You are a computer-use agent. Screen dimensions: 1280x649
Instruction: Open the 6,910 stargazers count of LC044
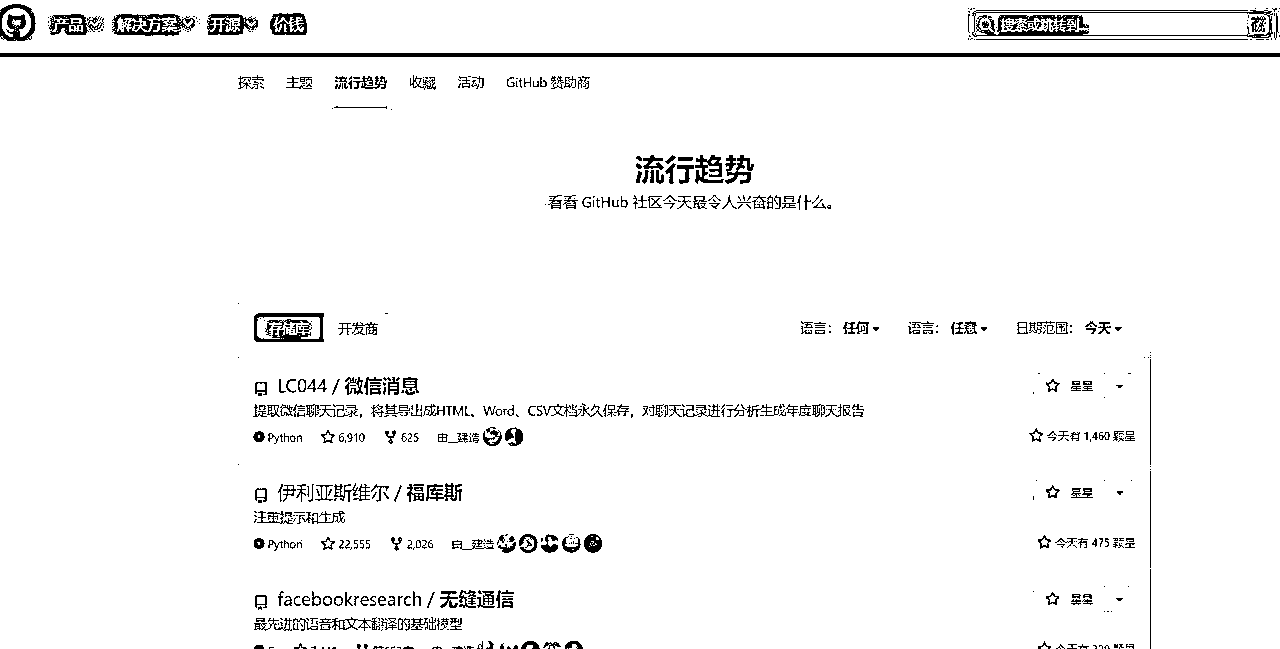[x=343, y=437]
